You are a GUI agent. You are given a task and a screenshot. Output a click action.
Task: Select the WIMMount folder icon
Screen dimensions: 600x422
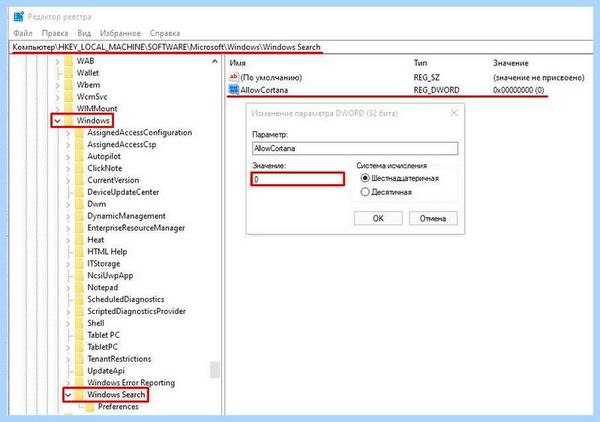point(68,108)
